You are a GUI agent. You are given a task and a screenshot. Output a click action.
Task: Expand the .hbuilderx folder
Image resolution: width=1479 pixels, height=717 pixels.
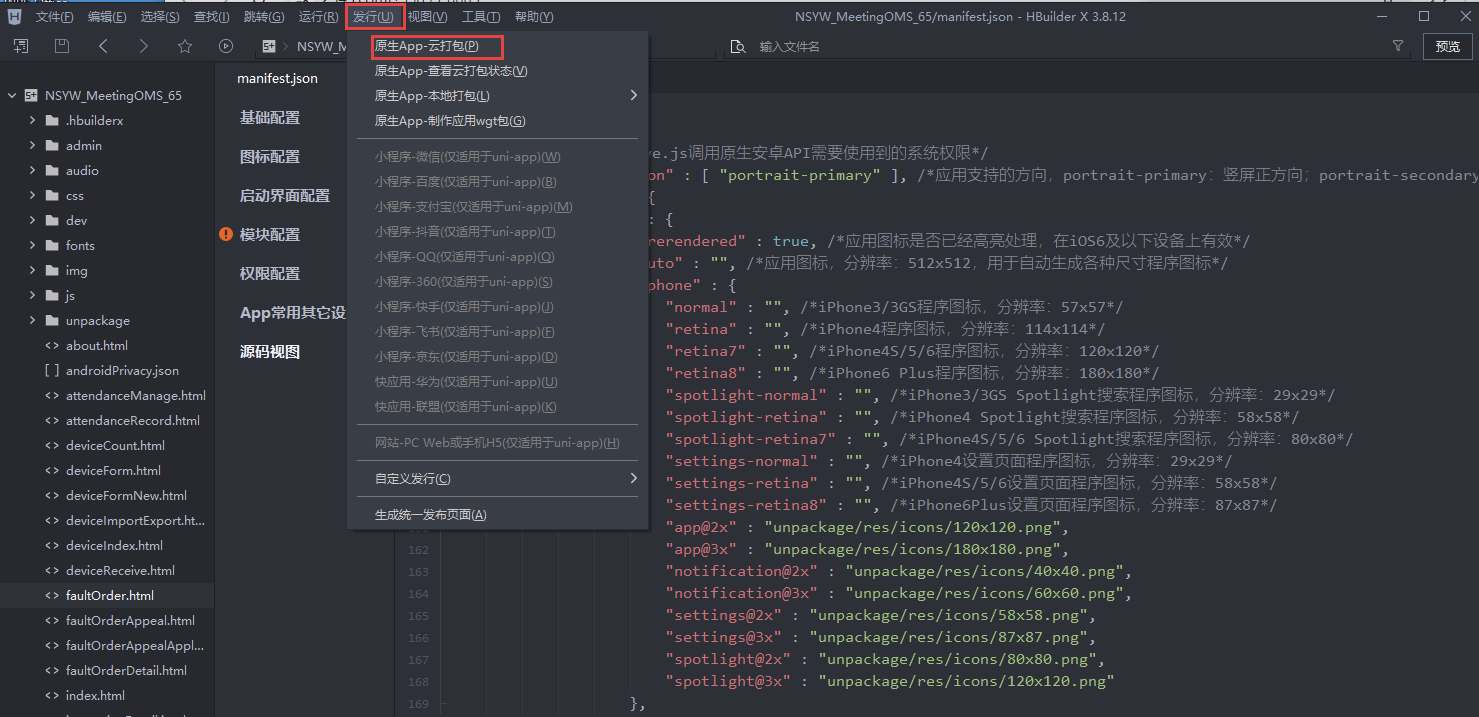[32, 120]
